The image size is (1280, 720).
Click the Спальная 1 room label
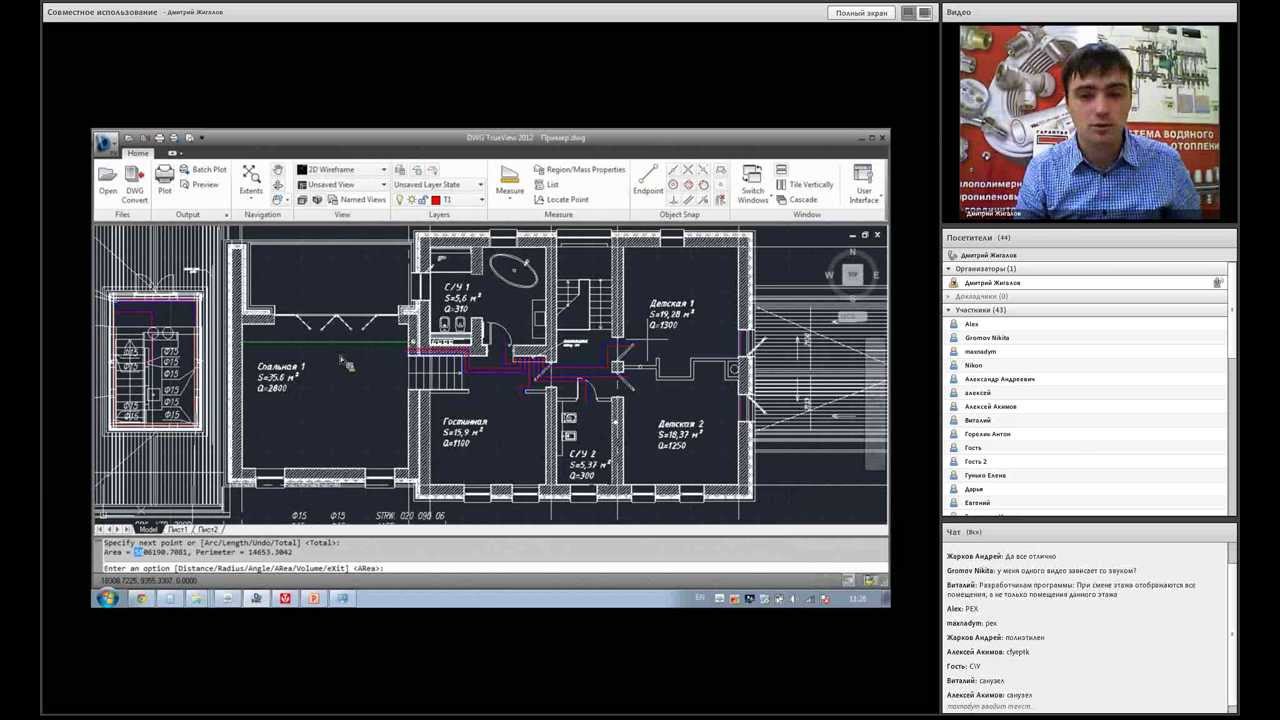point(281,367)
